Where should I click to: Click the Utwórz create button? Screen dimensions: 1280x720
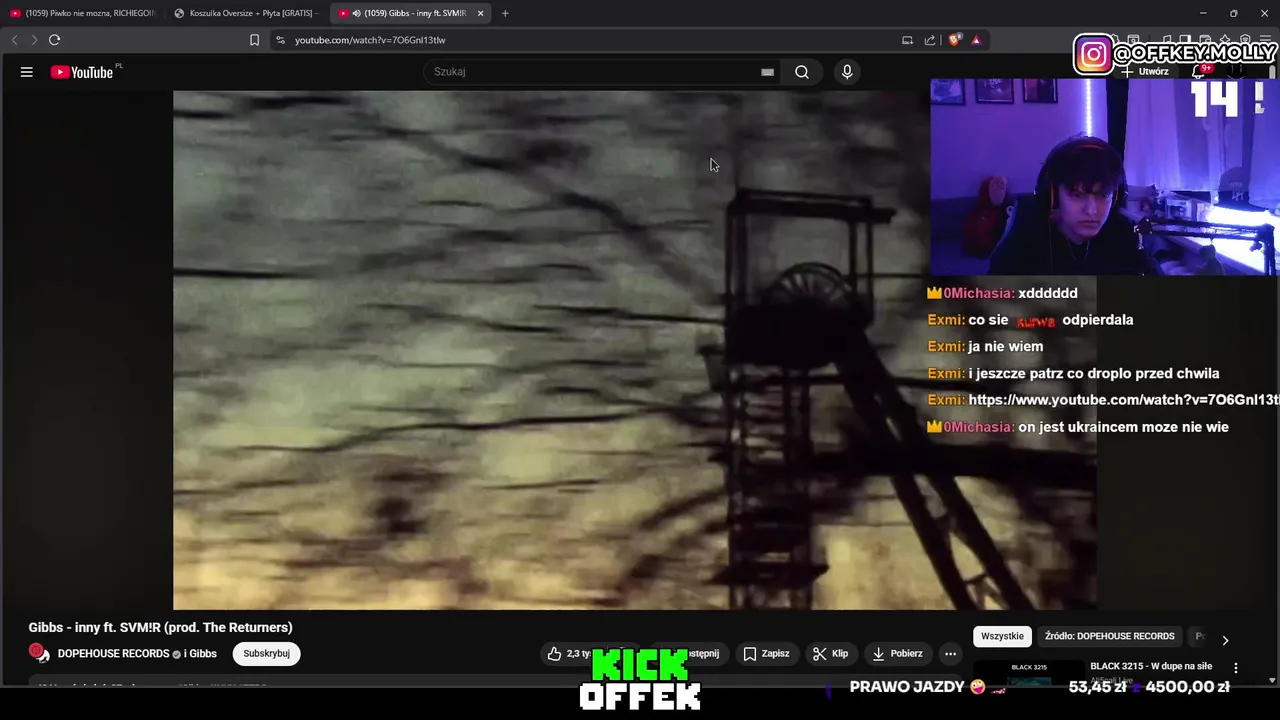pos(1145,72)
